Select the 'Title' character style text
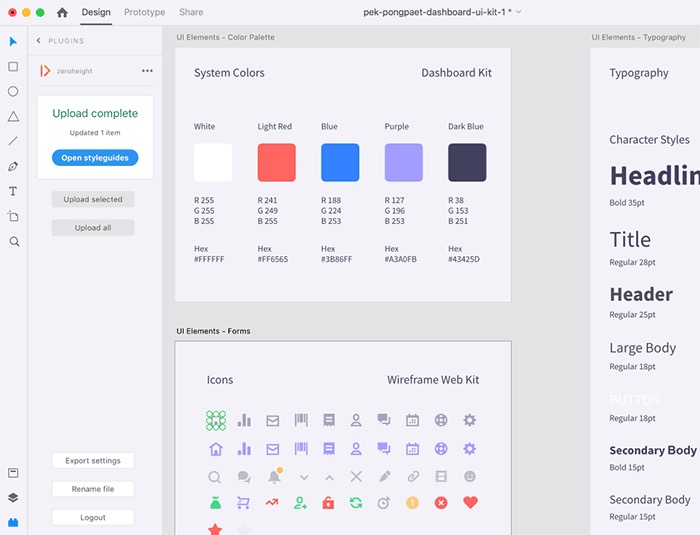700x535 pixels. [x=630, y=240]
